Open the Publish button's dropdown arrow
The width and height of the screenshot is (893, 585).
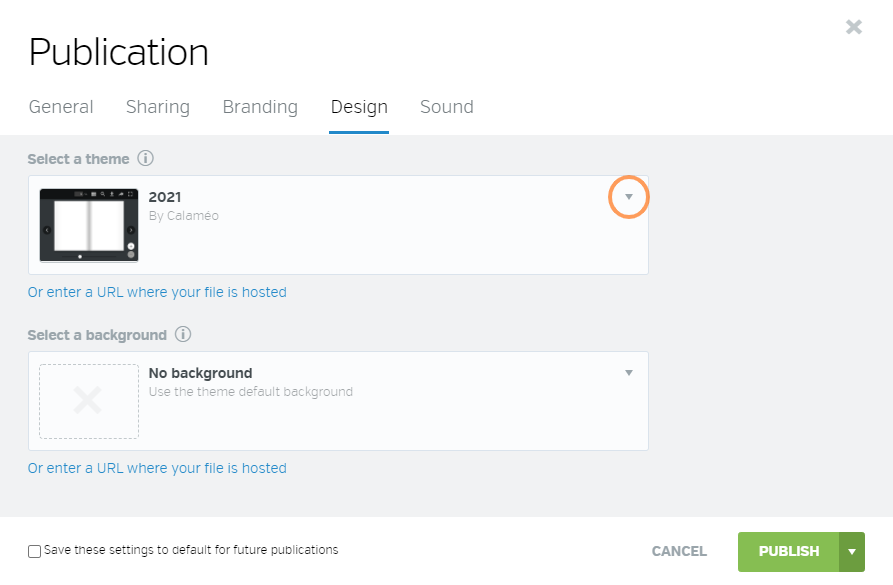[x=852, y=551]
